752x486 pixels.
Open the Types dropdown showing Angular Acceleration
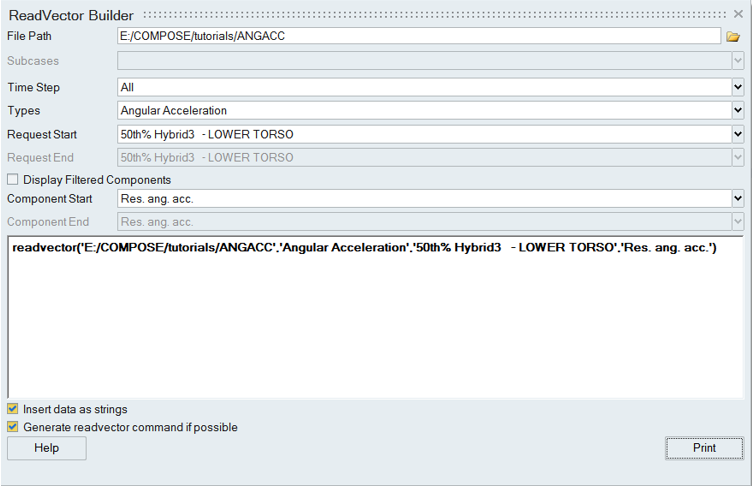click(430, 111)
